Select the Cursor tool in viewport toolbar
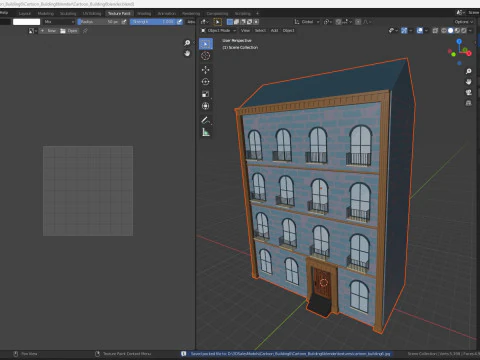The width and height of the screenshot is (480, 360). pos(206,56)
